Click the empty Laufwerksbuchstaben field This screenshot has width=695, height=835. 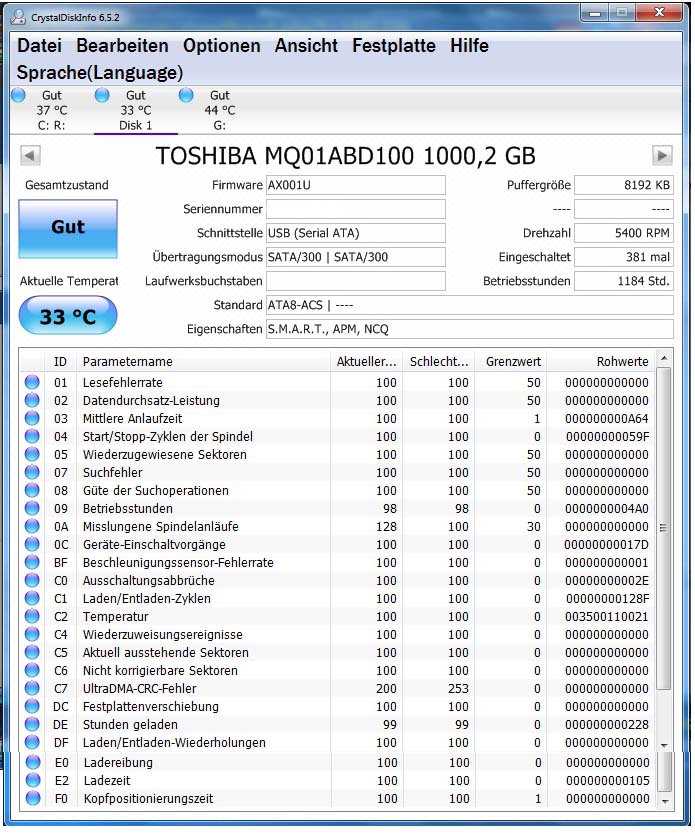tap(356, 281)
